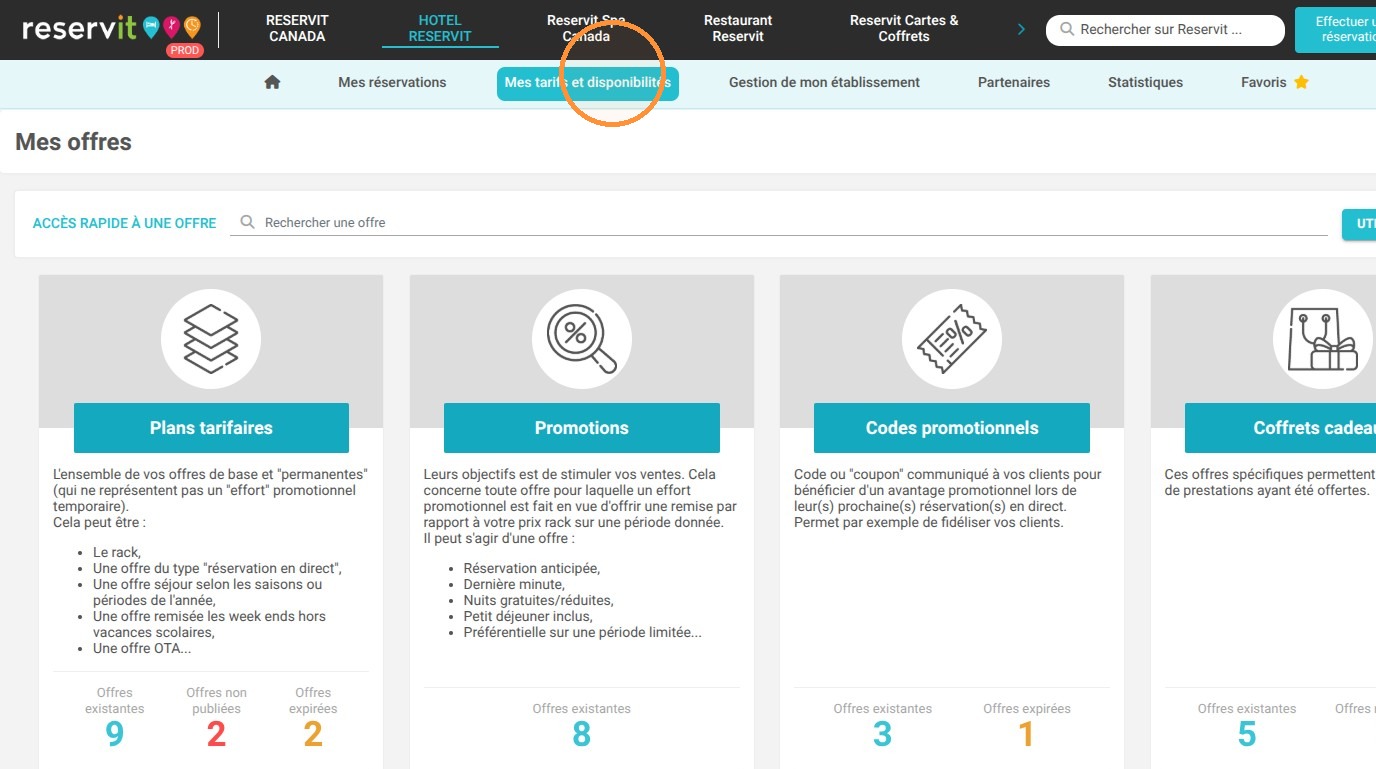
Task: Open the Partenaires menu
Action: [1014, 83]
